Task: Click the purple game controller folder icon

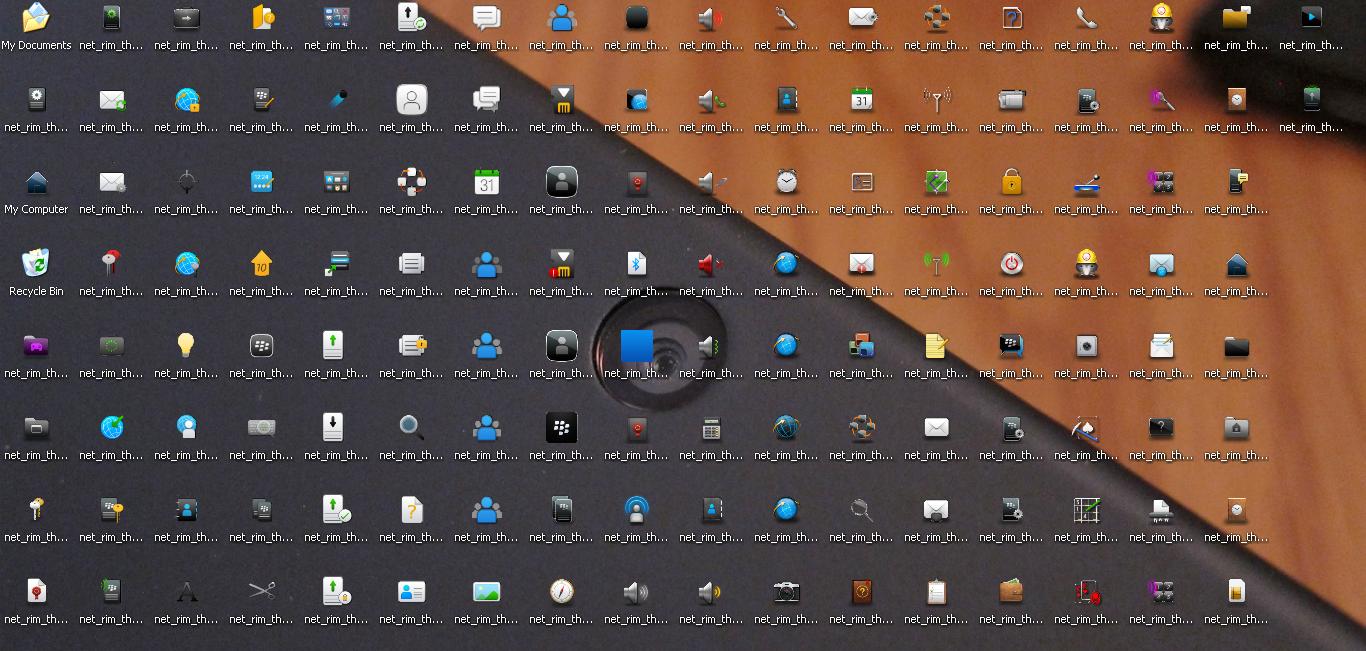Action: click(x=36, y=346)
